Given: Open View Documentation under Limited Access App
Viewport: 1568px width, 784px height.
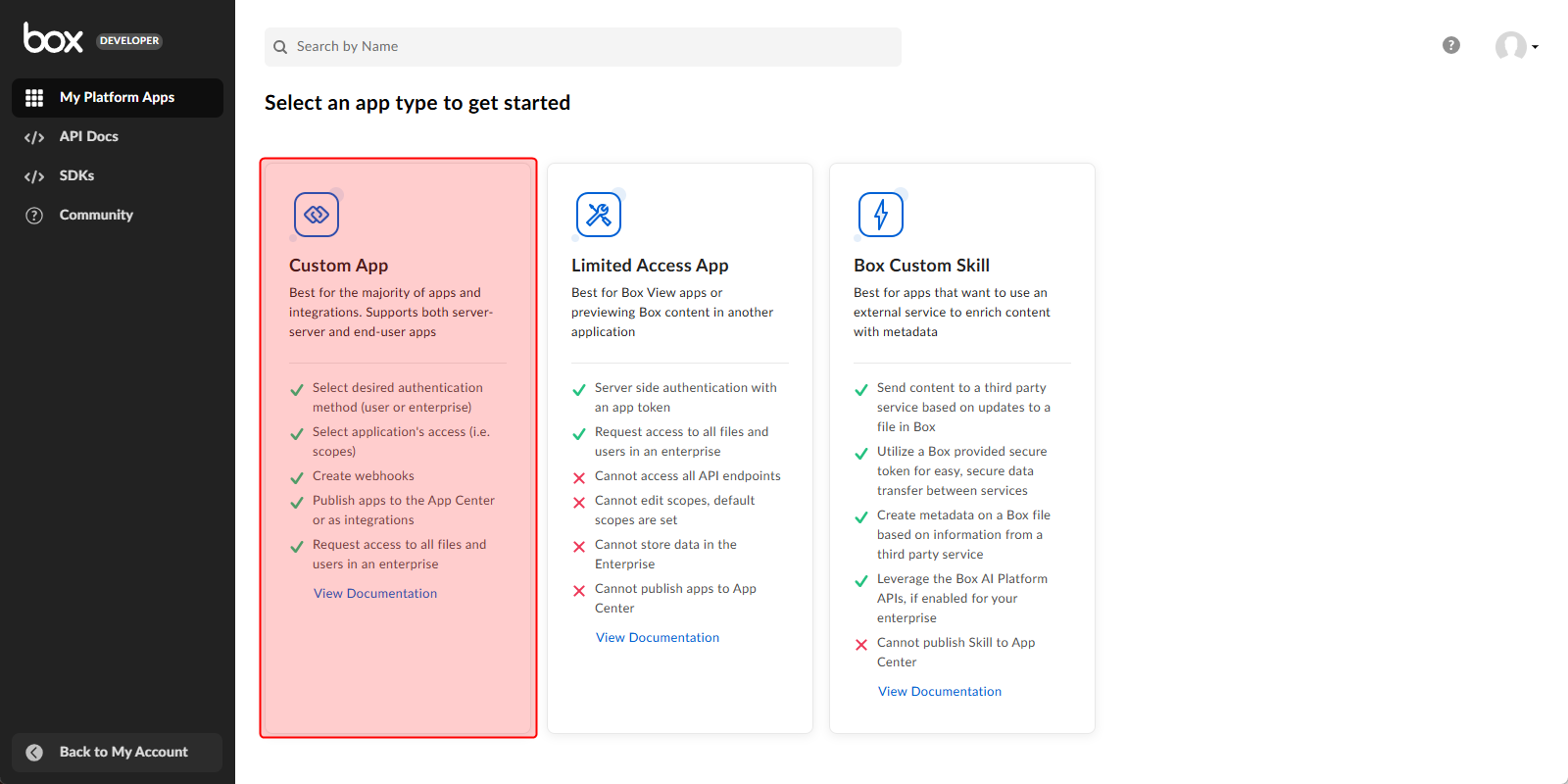Looking at the screenshot, I should [658, 638].
